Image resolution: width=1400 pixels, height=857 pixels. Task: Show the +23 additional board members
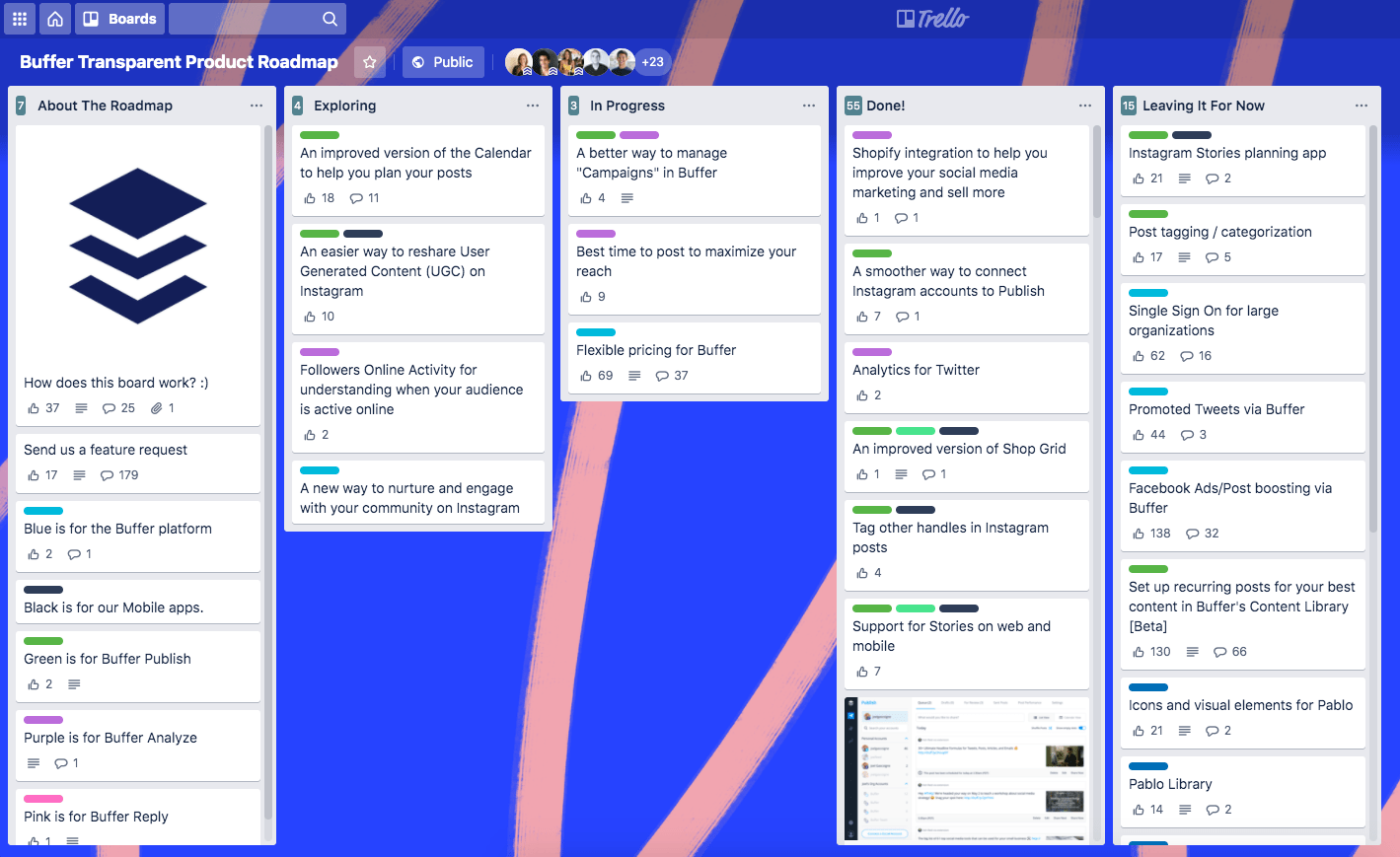[652, 62]
